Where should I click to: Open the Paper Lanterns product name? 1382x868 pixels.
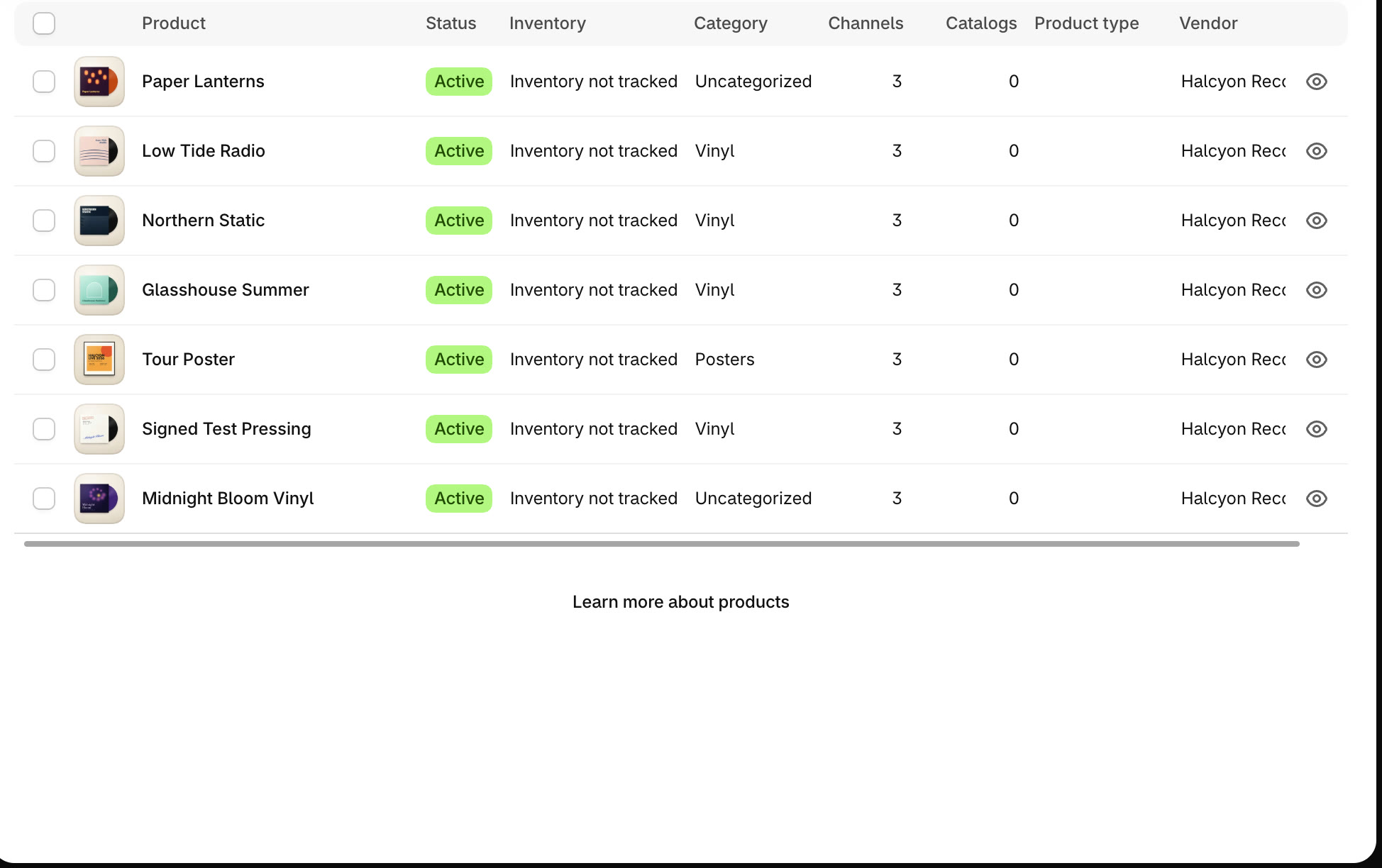(x=203, y=82)
